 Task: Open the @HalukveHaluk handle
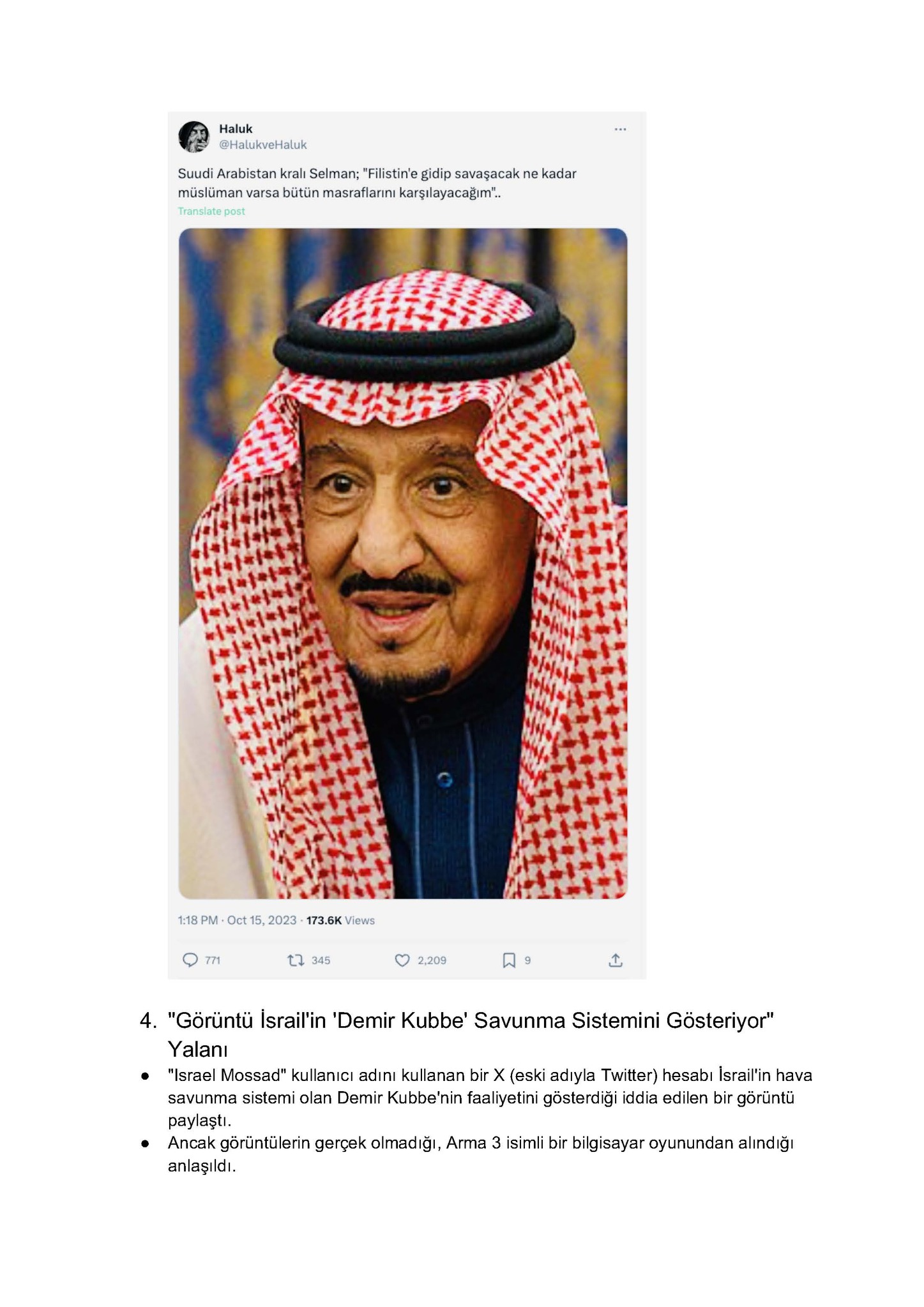coord(263,145)
